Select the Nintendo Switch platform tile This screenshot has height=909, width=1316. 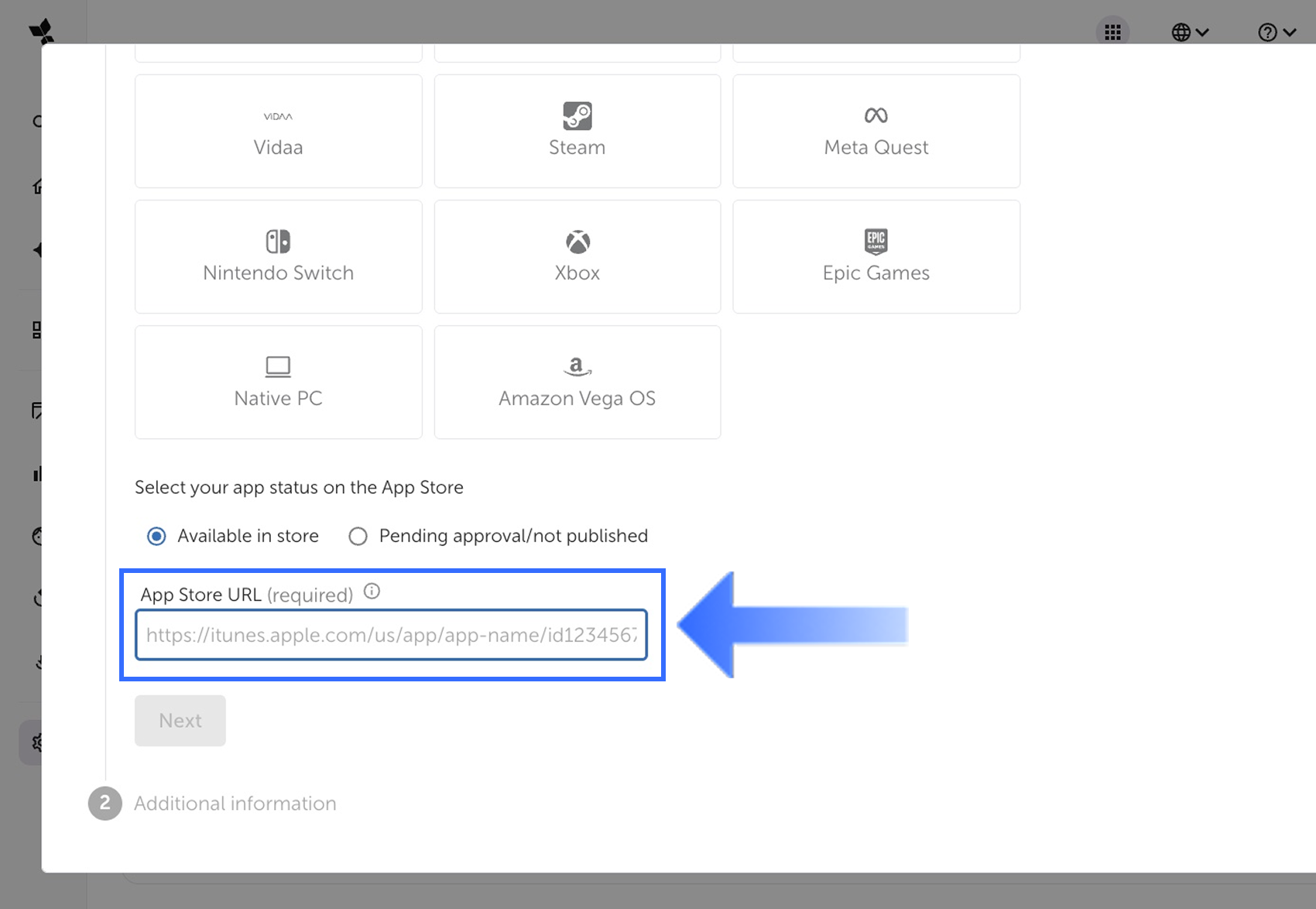click(278, 256)
